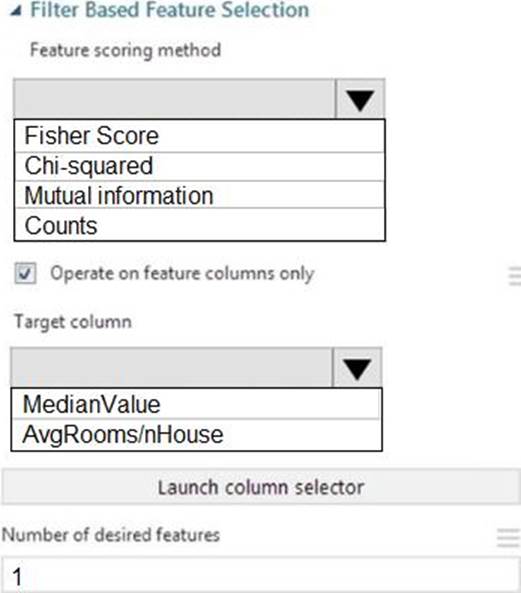
Task: Click the Target column label
Action: click(x=73, y=322)
